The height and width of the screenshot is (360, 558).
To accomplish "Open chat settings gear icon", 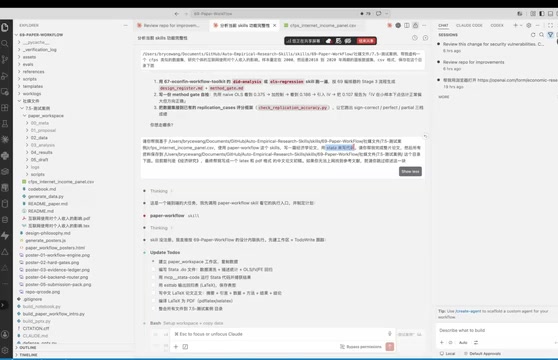I will pyautogui.click(x=529, y=25).
